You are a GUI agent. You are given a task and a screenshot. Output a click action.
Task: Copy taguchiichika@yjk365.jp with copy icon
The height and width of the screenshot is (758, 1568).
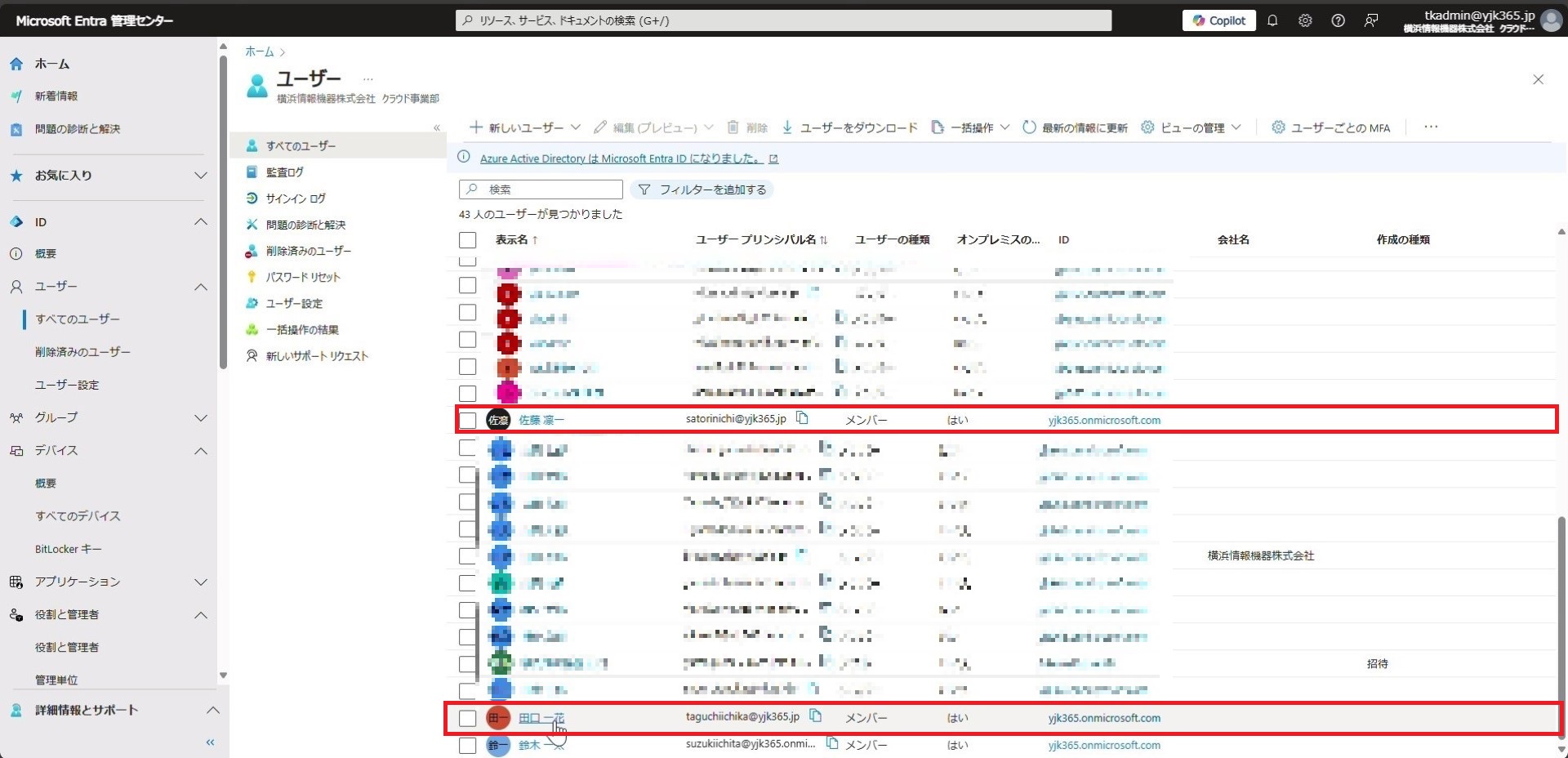815,716
